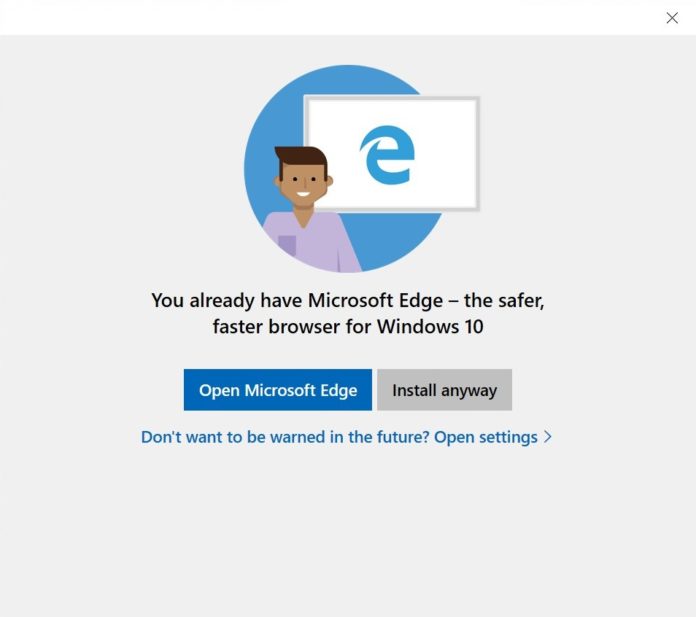Open settings via the blue link
696x617 pixels.
[486, 437]
